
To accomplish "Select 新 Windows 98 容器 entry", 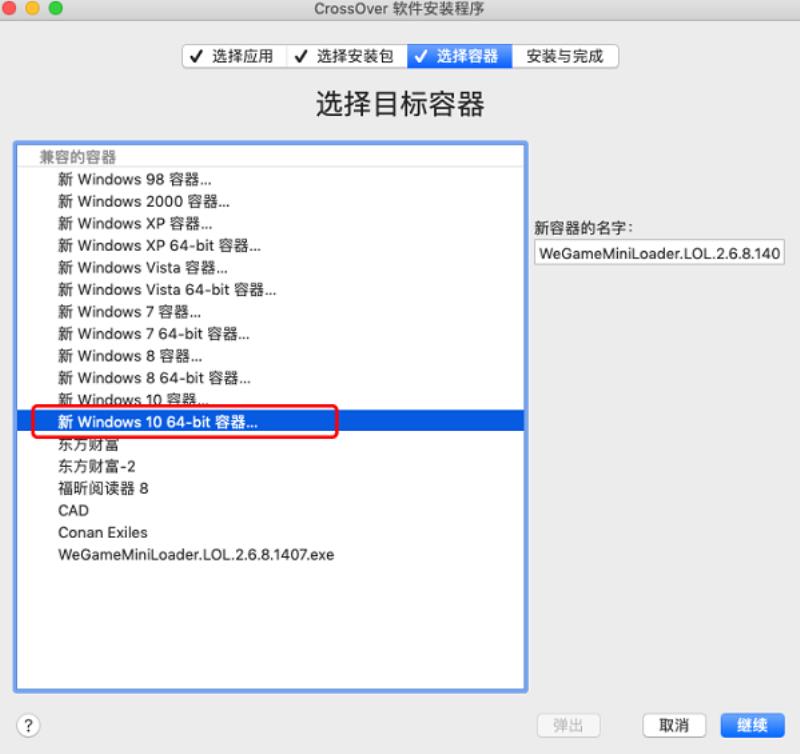I will pos(270,179).
